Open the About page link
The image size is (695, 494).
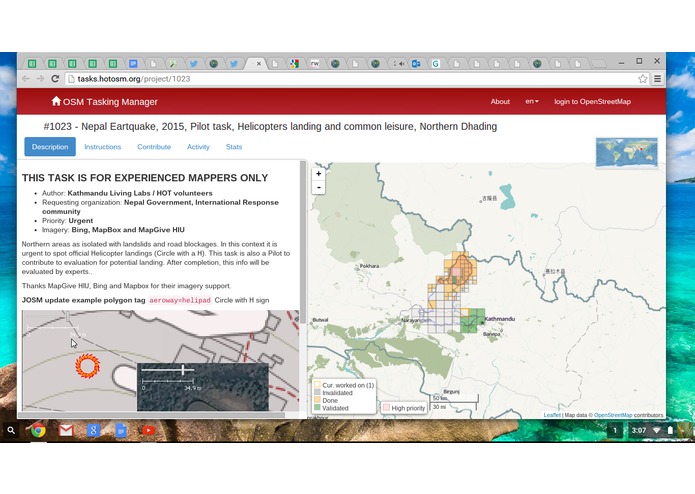pyautogui.click(x=500, y=101)
